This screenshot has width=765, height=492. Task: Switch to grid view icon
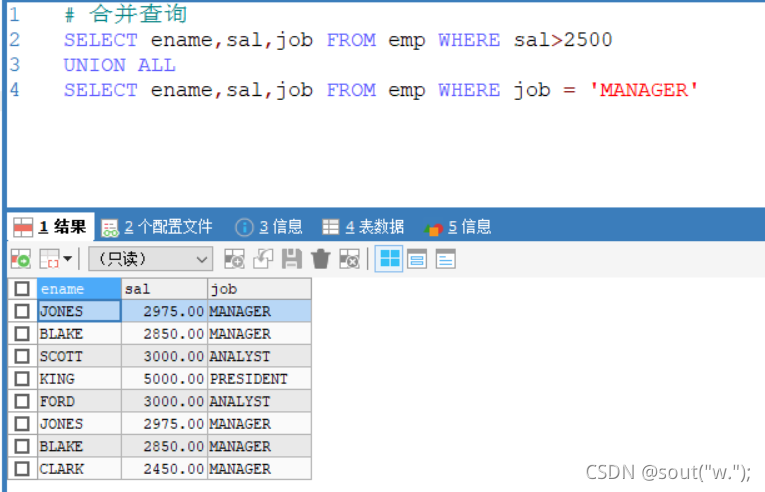389,259
